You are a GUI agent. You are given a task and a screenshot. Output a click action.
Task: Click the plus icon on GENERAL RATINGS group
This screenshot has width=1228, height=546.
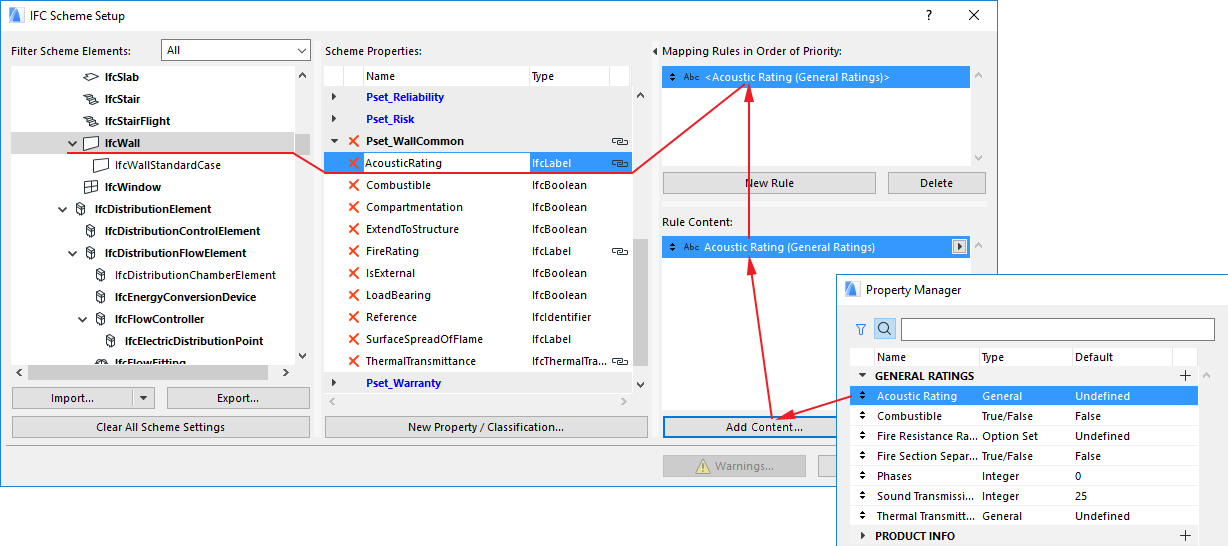click(x=1185, y=376)
